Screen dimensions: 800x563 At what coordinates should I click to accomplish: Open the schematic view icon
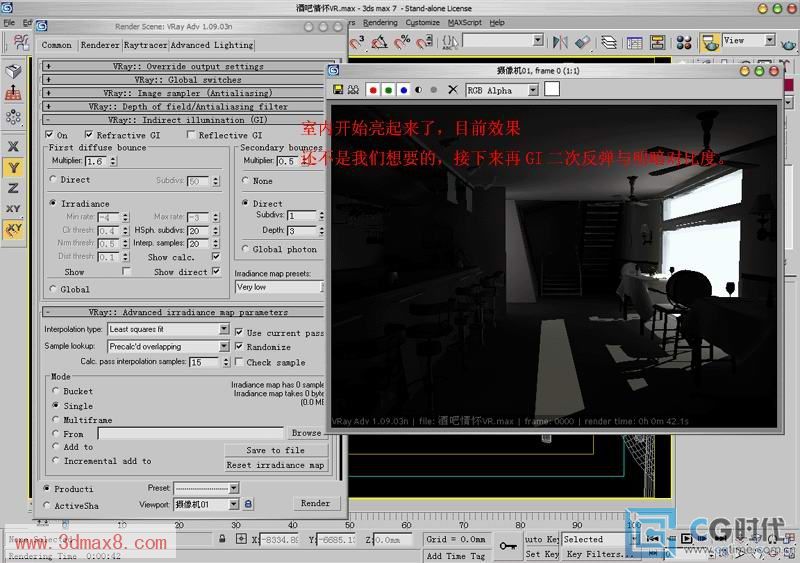(x=657, y=42)
